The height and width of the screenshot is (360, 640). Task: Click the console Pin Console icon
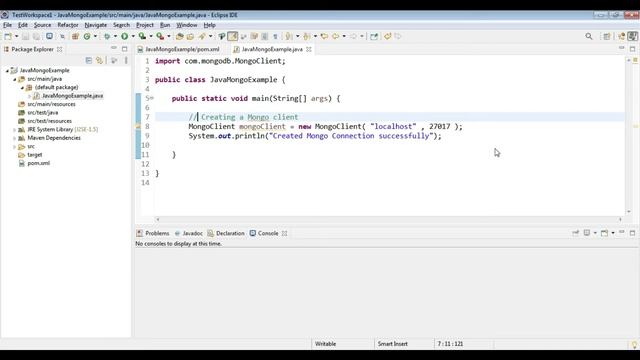(576, 233)
